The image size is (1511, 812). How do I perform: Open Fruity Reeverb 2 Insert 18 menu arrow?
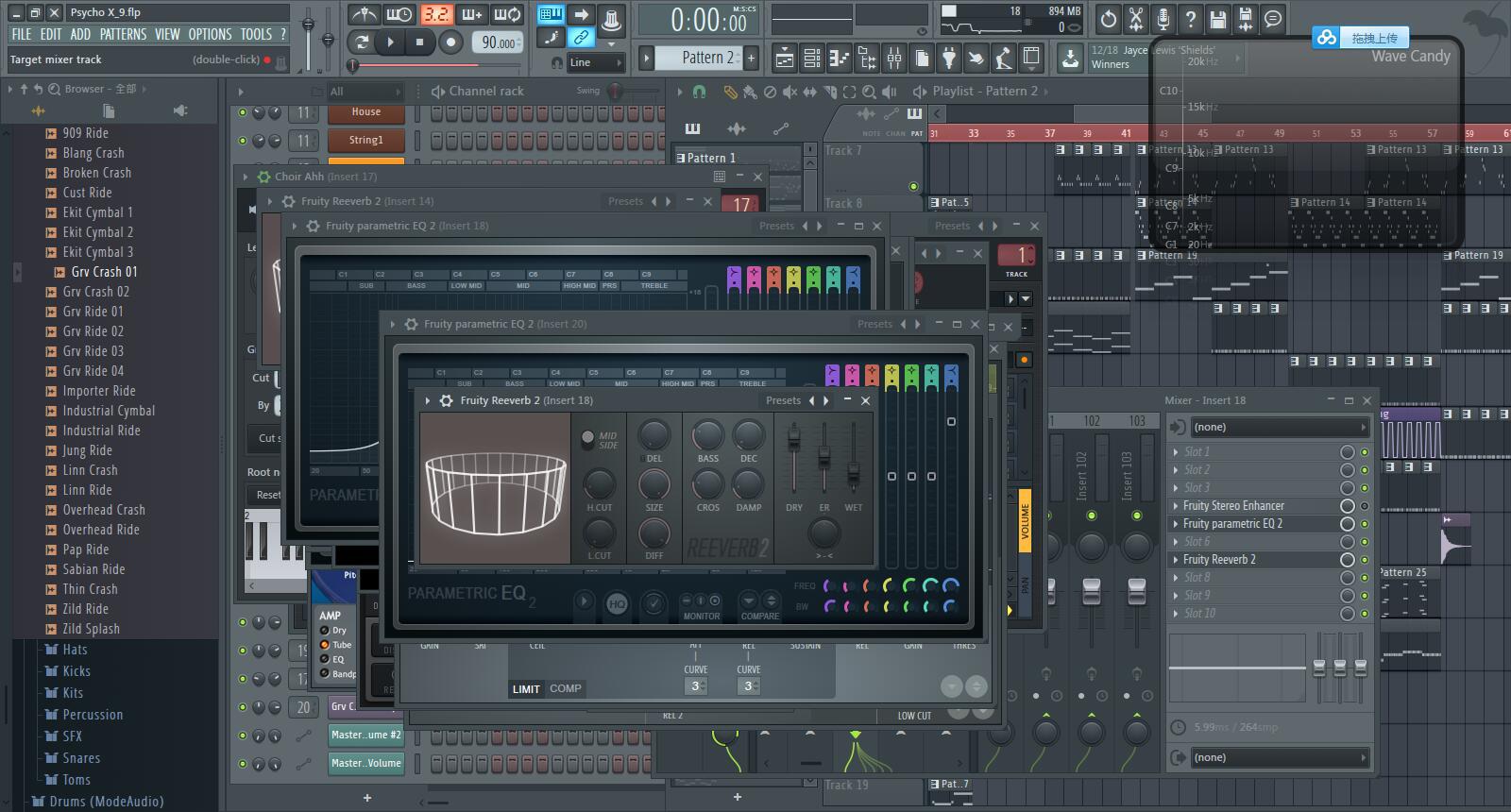(428, 400)
